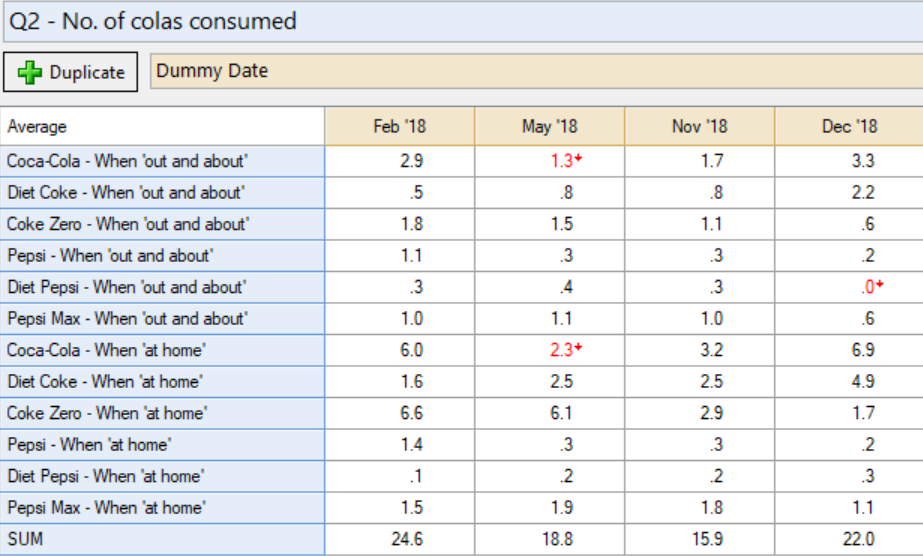Click the Dec '18 column header
This screenshot has height=556, width=923.
(849, 127)
